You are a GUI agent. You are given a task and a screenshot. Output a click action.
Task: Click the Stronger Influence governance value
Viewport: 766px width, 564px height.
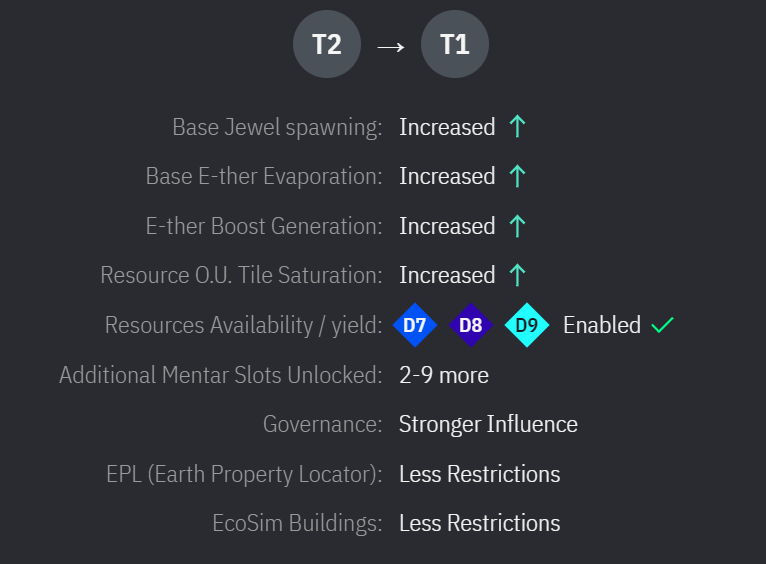488,424
